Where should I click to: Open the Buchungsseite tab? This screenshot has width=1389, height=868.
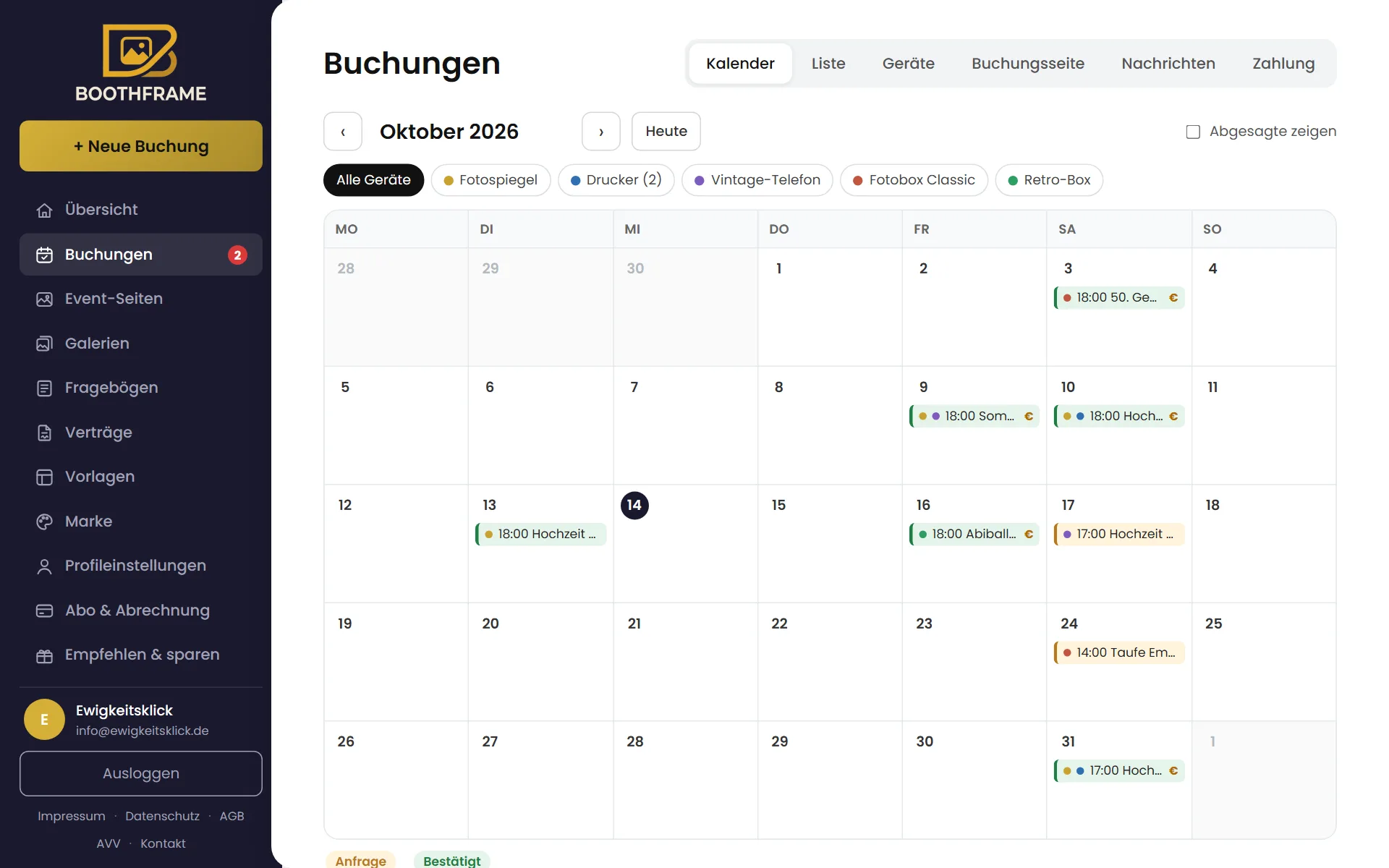1028,64
